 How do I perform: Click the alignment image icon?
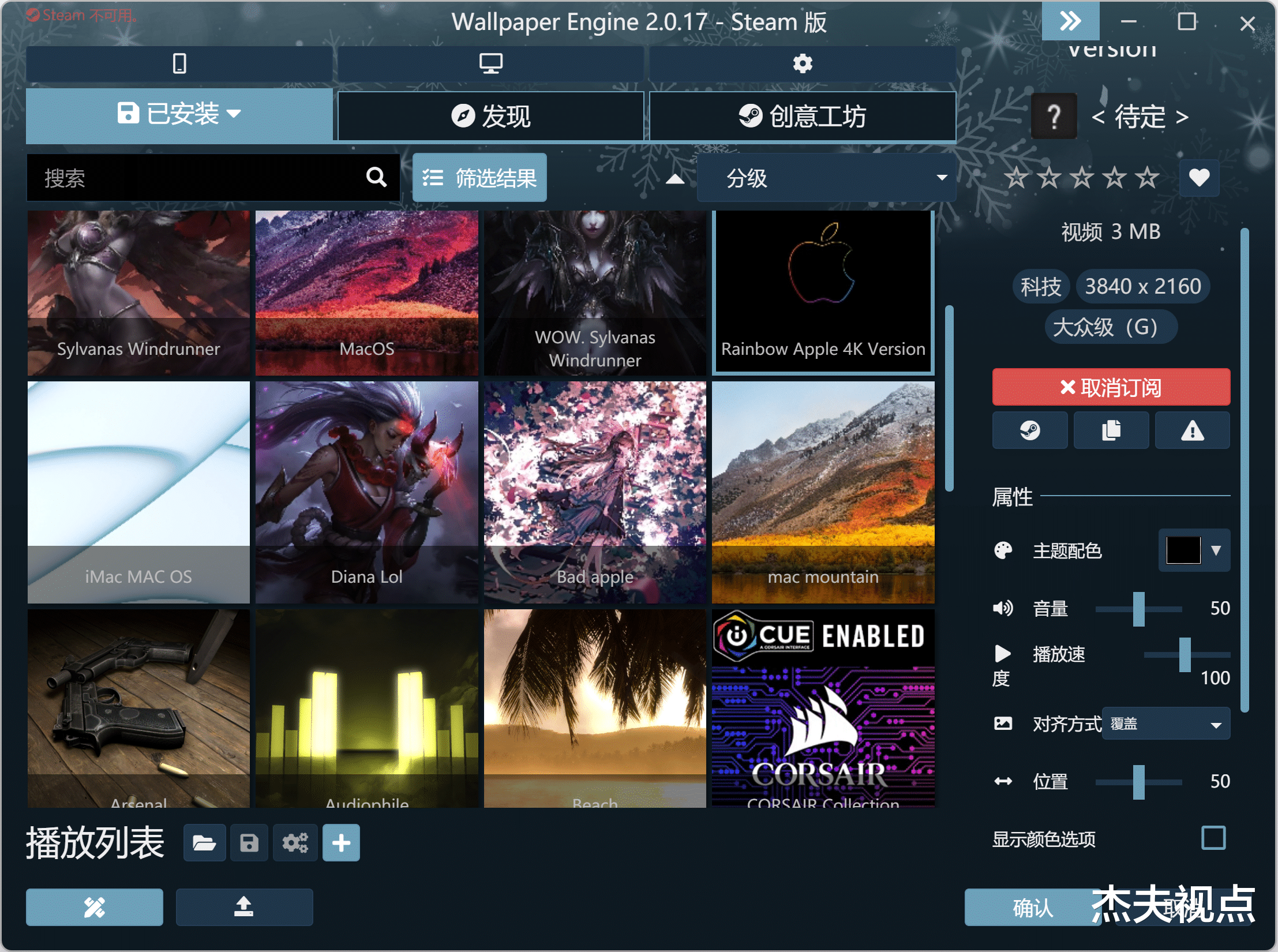pyautogui.click(x=1003, y=723)
